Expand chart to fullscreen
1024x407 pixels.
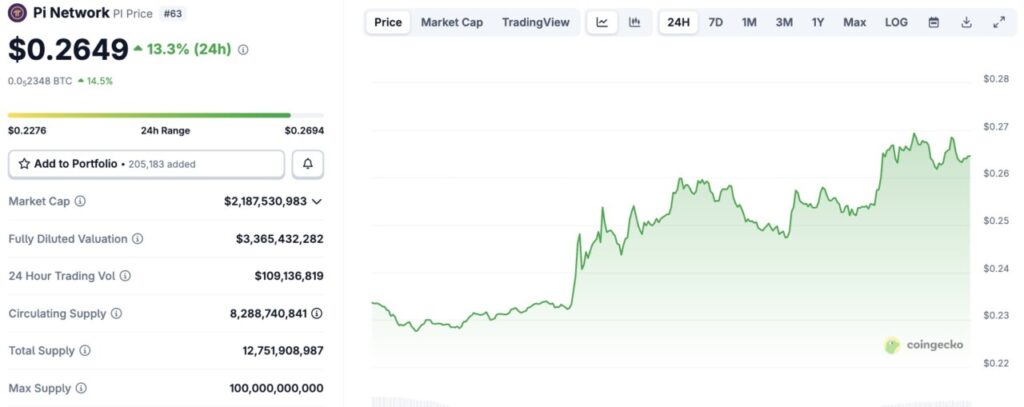coord(998,22)
